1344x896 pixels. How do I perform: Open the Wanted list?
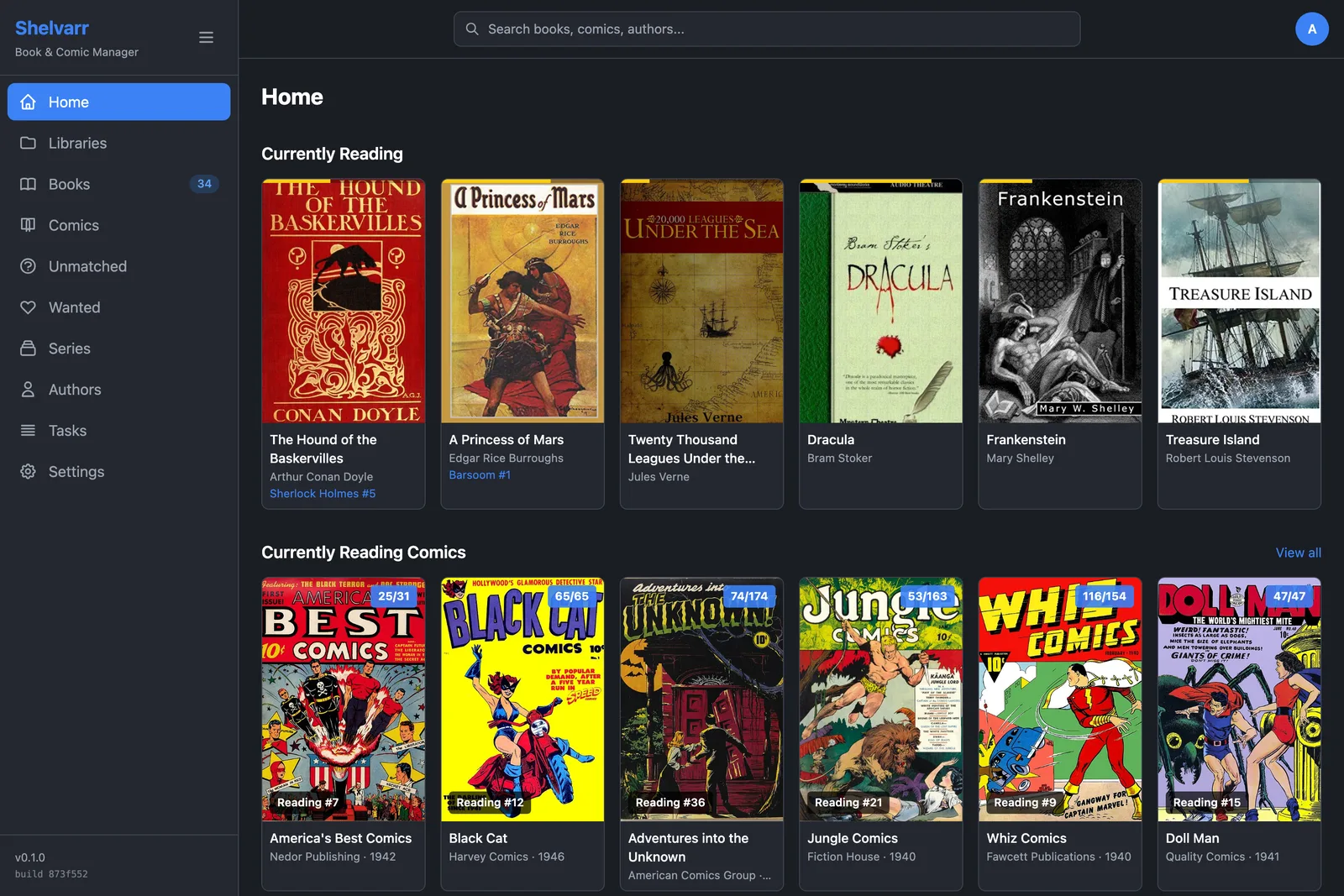point(119,307)
